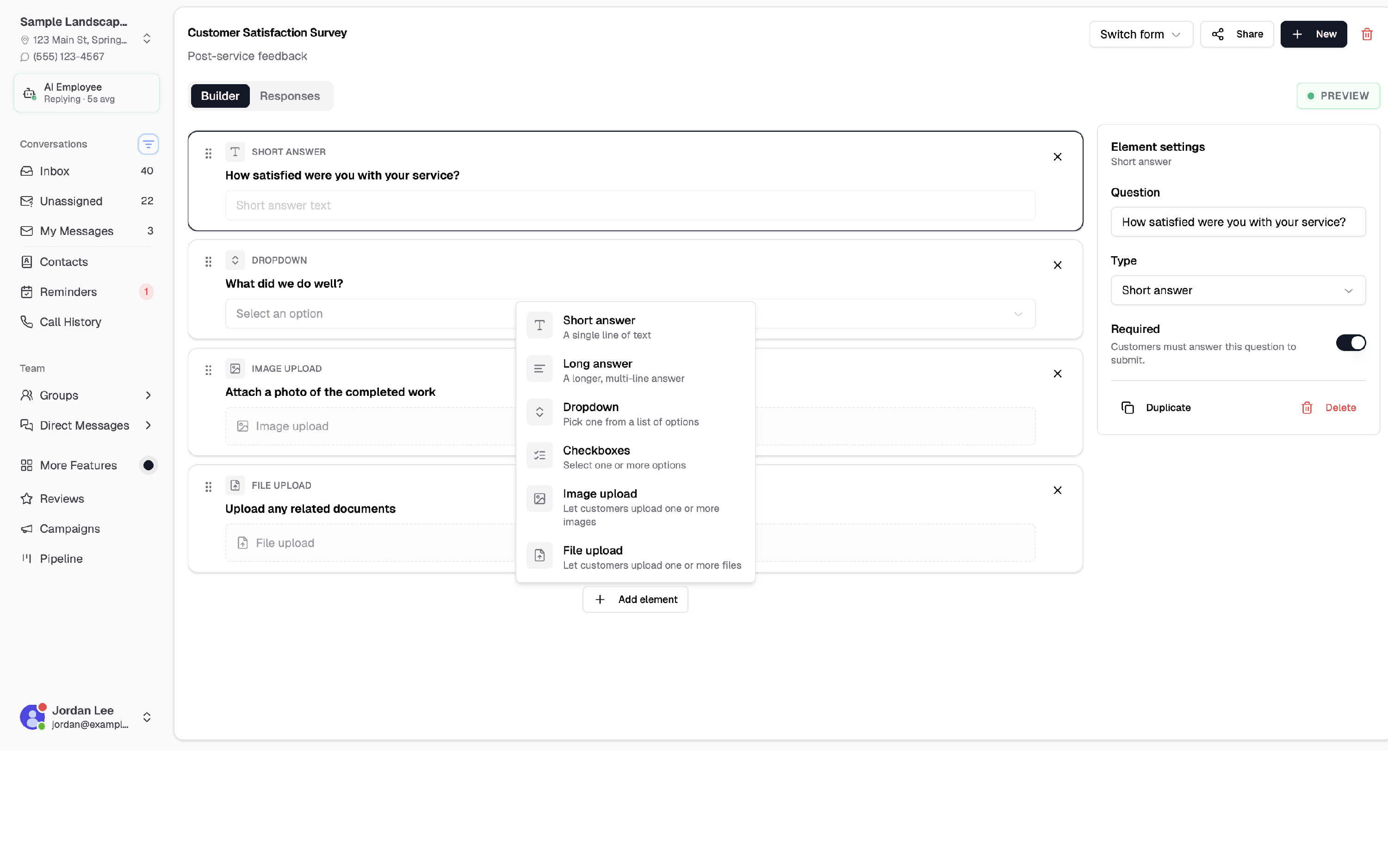Click the Post-service feedback description
Viewport: 1388px width, 868px height.
247,56
